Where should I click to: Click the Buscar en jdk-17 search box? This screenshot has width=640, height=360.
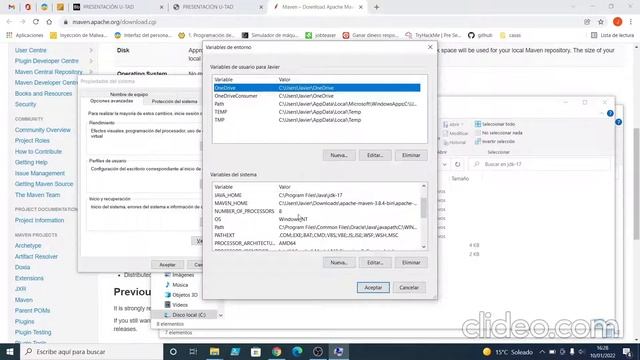[540, 164]
